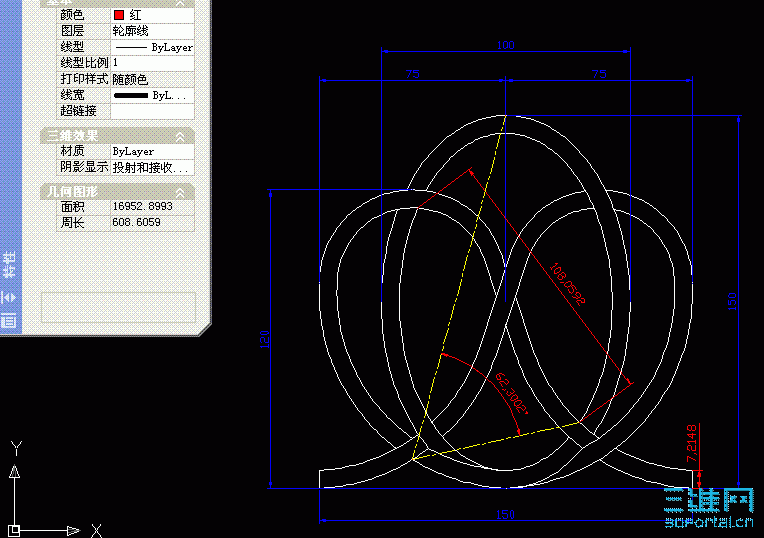Open the 图层 value 轮廓线 dropdown
This screenshot has width=764, height=538.
153,31
